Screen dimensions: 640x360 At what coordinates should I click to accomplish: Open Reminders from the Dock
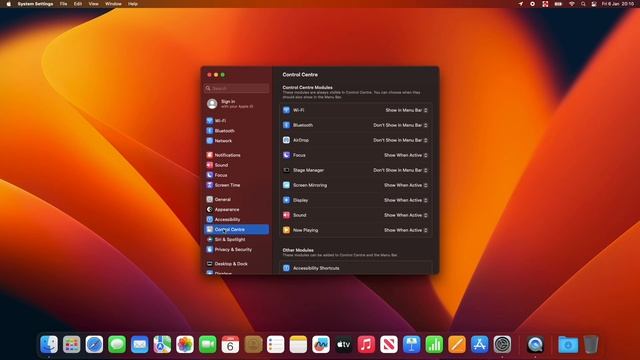[x=276, y=344]
